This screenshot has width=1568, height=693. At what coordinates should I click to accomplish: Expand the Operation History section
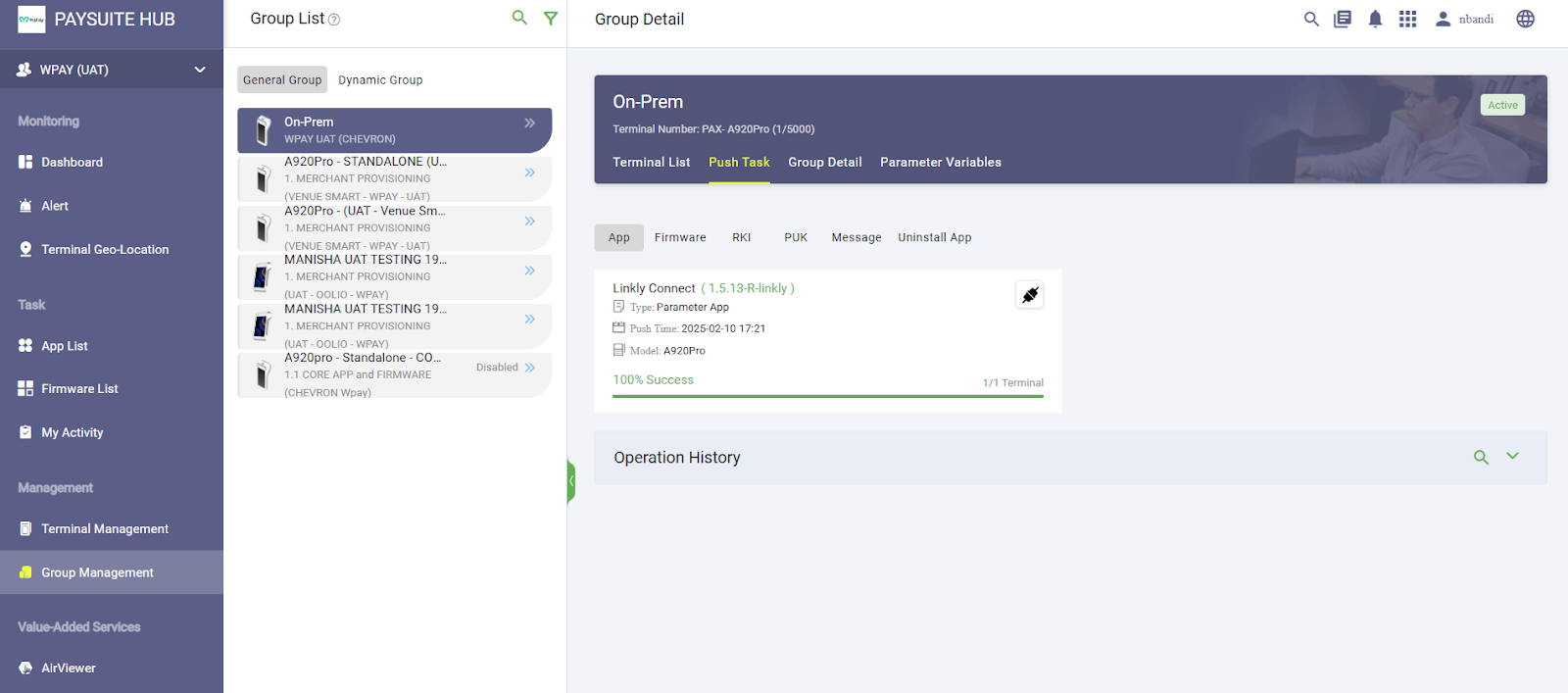[1513, 457]
